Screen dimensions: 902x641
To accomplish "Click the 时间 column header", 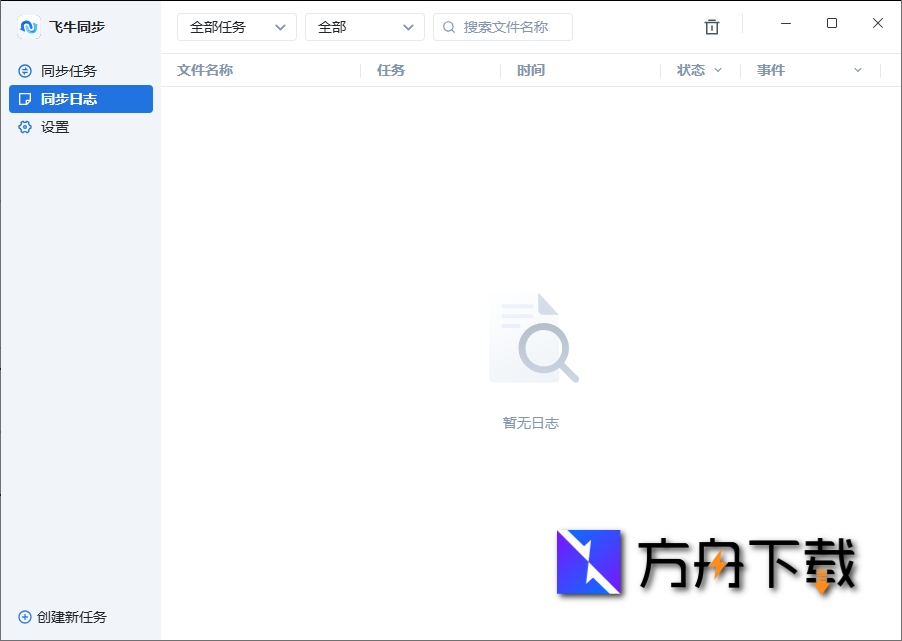I will click(x=531, y=70).
